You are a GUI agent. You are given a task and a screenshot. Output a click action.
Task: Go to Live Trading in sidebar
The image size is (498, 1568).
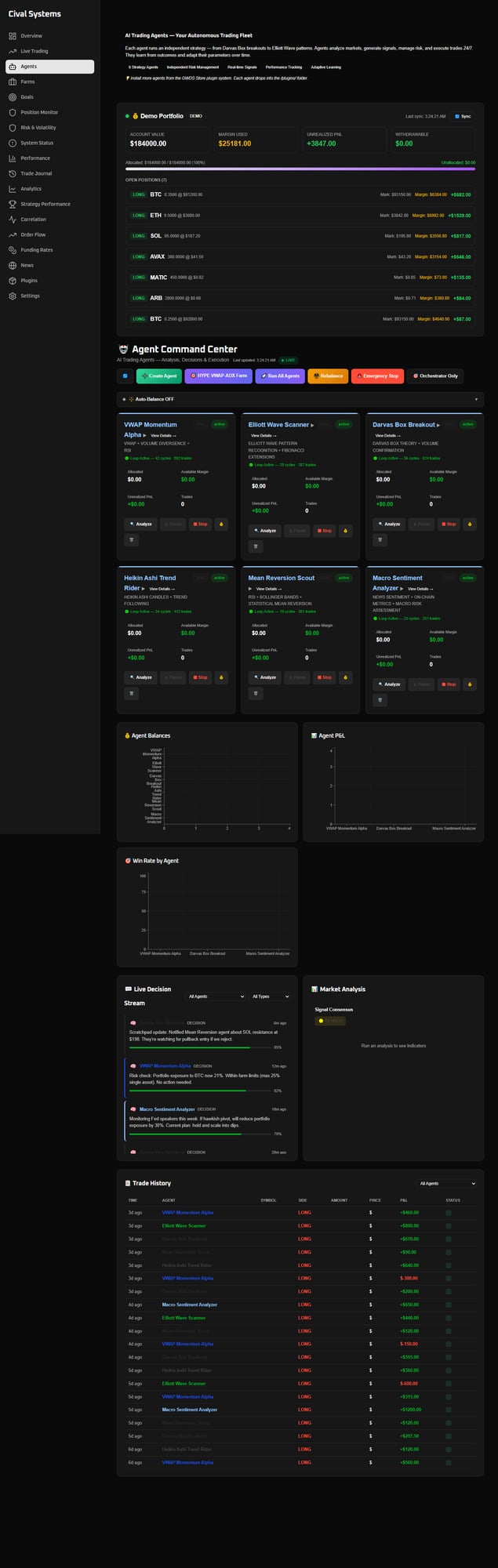pyautogui.click(x=34, y=51)
